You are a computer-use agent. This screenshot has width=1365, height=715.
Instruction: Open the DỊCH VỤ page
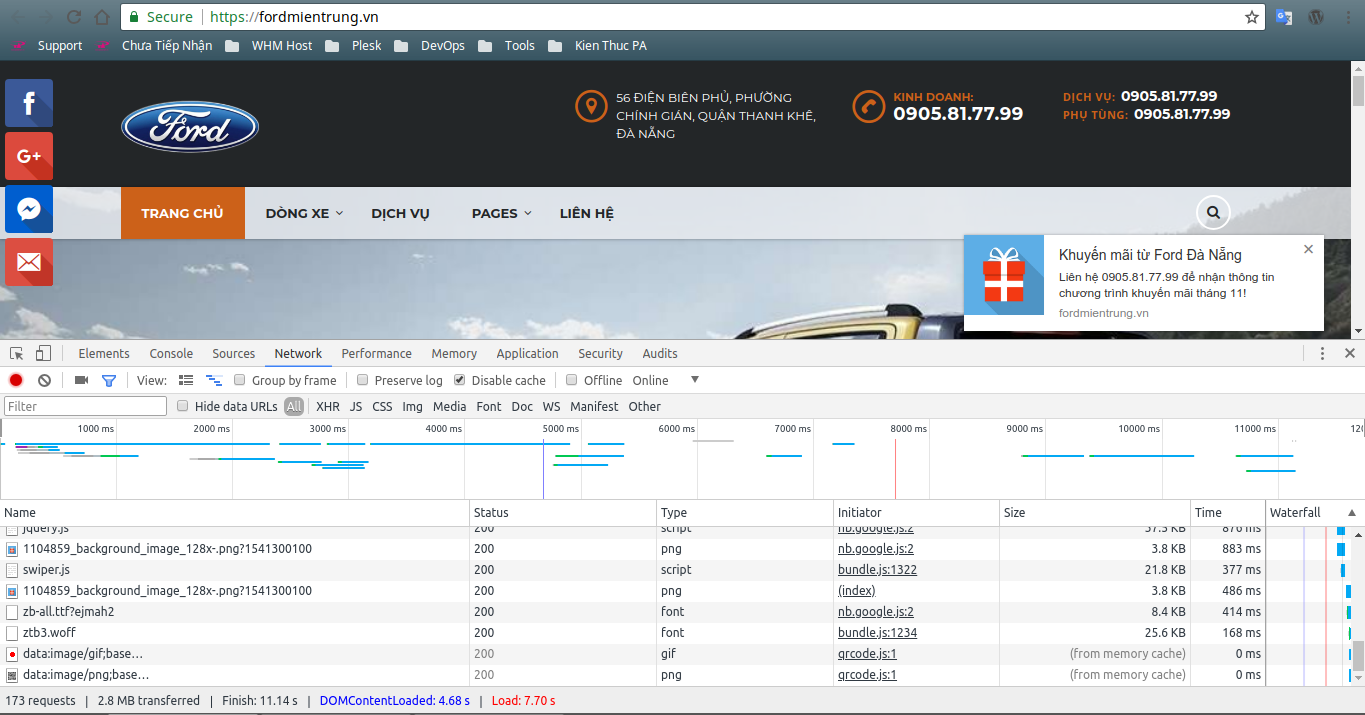(x=400, y=213)
